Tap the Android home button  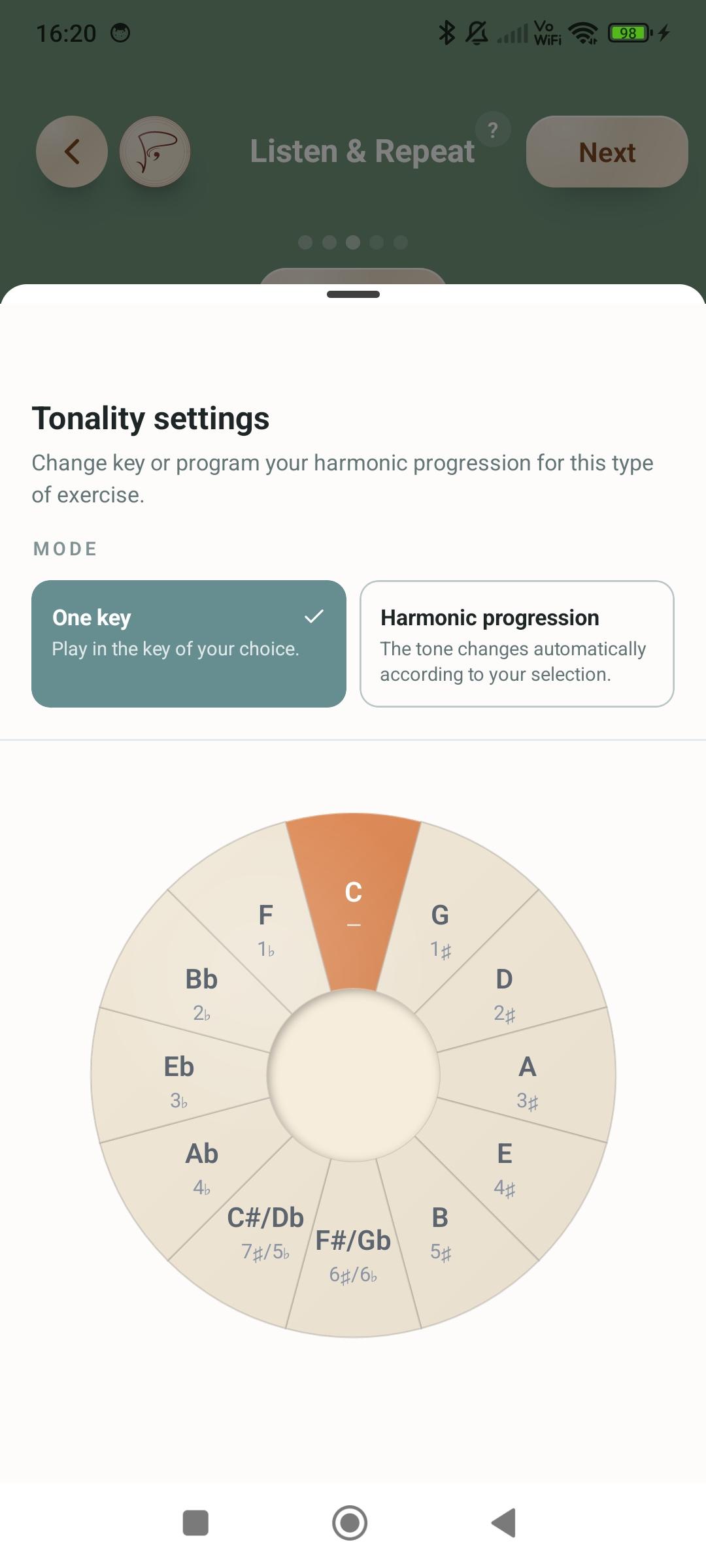[x=350, y=1523]
